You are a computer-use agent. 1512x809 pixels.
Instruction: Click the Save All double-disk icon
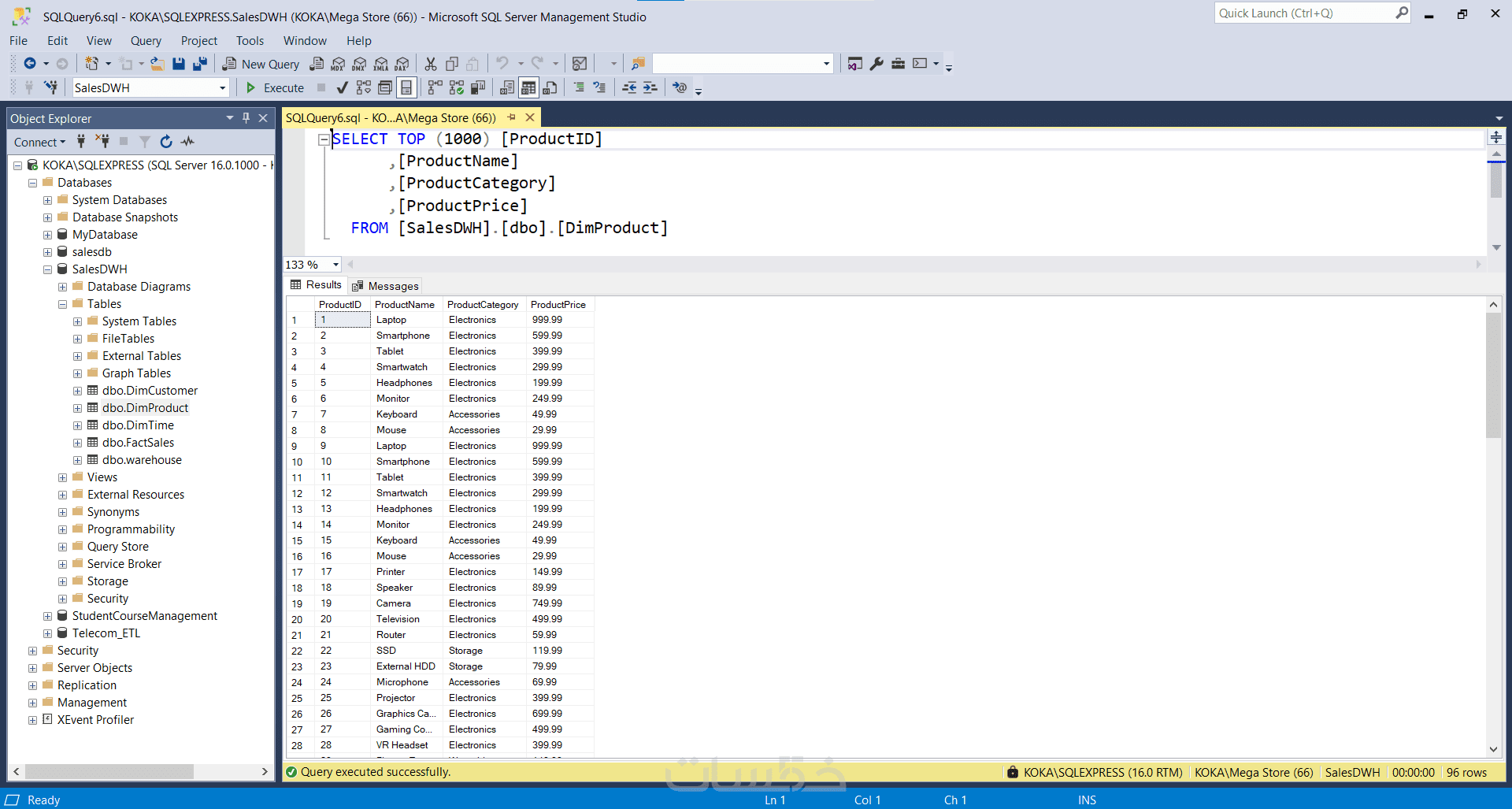(x=200, y=64)
